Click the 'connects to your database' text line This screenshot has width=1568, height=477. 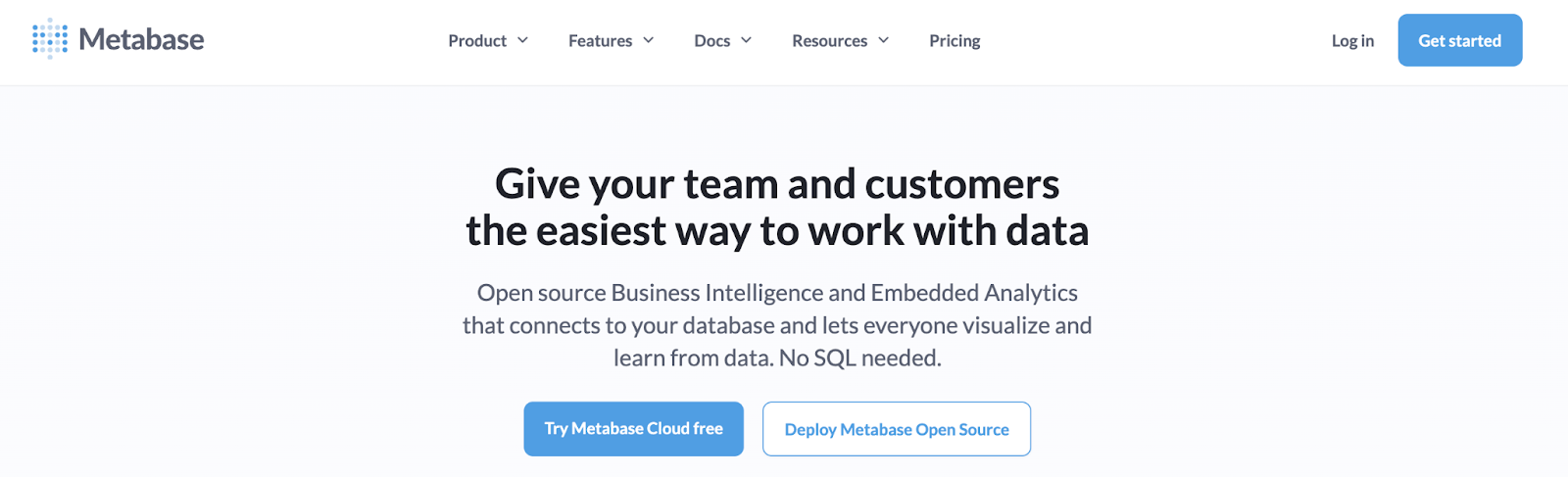777,325
